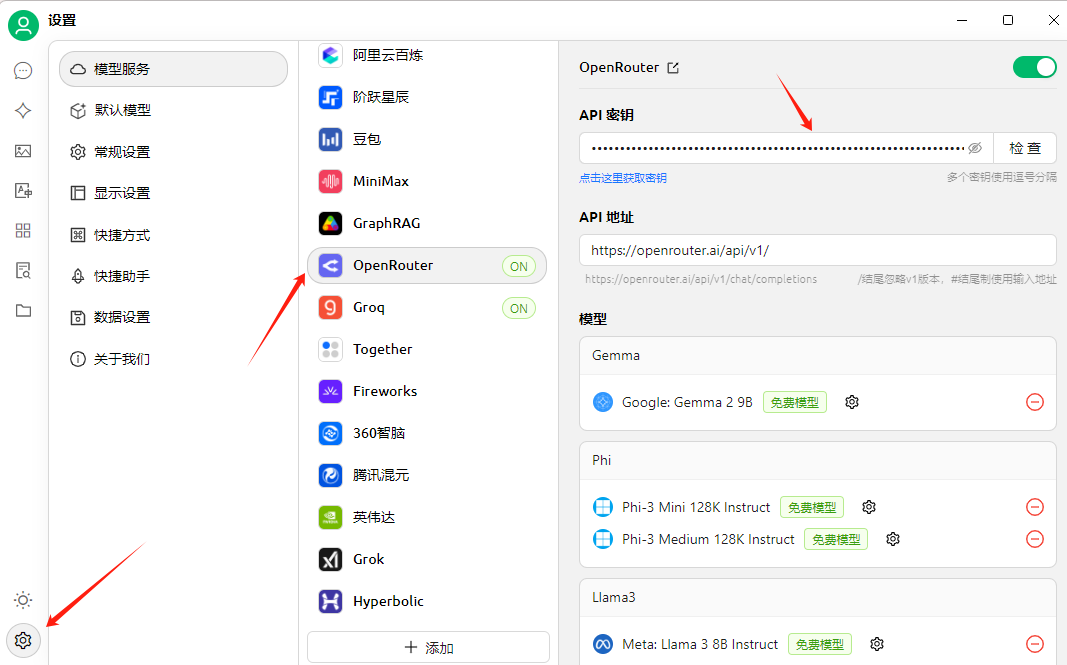
Task: Open the knowledge base sidebar icon
Action: click(23, 271)
